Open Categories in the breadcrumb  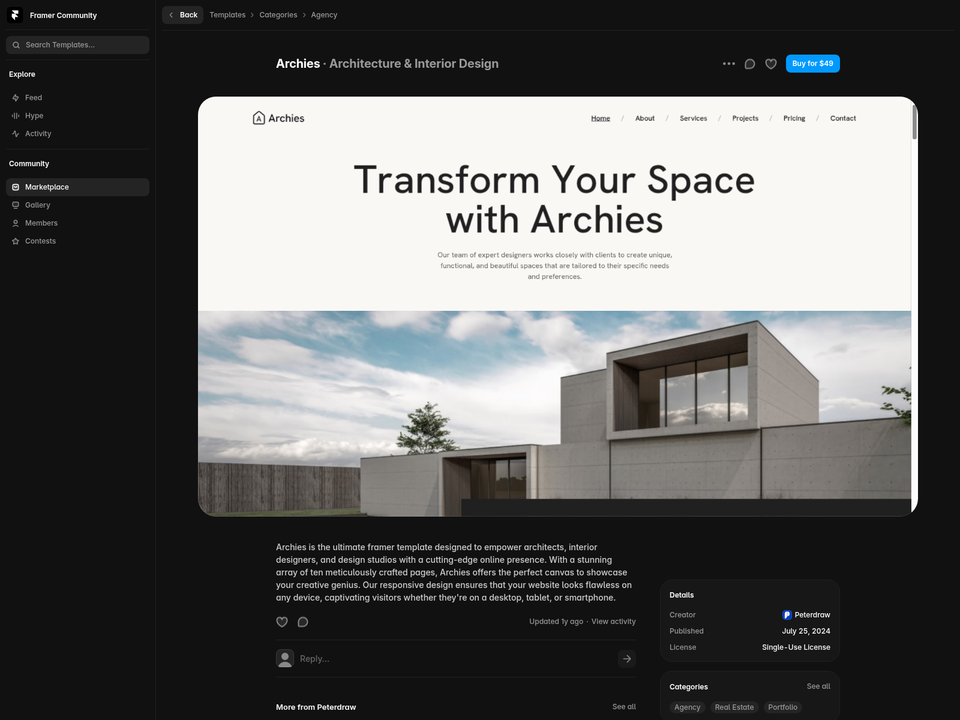point(278,15)
